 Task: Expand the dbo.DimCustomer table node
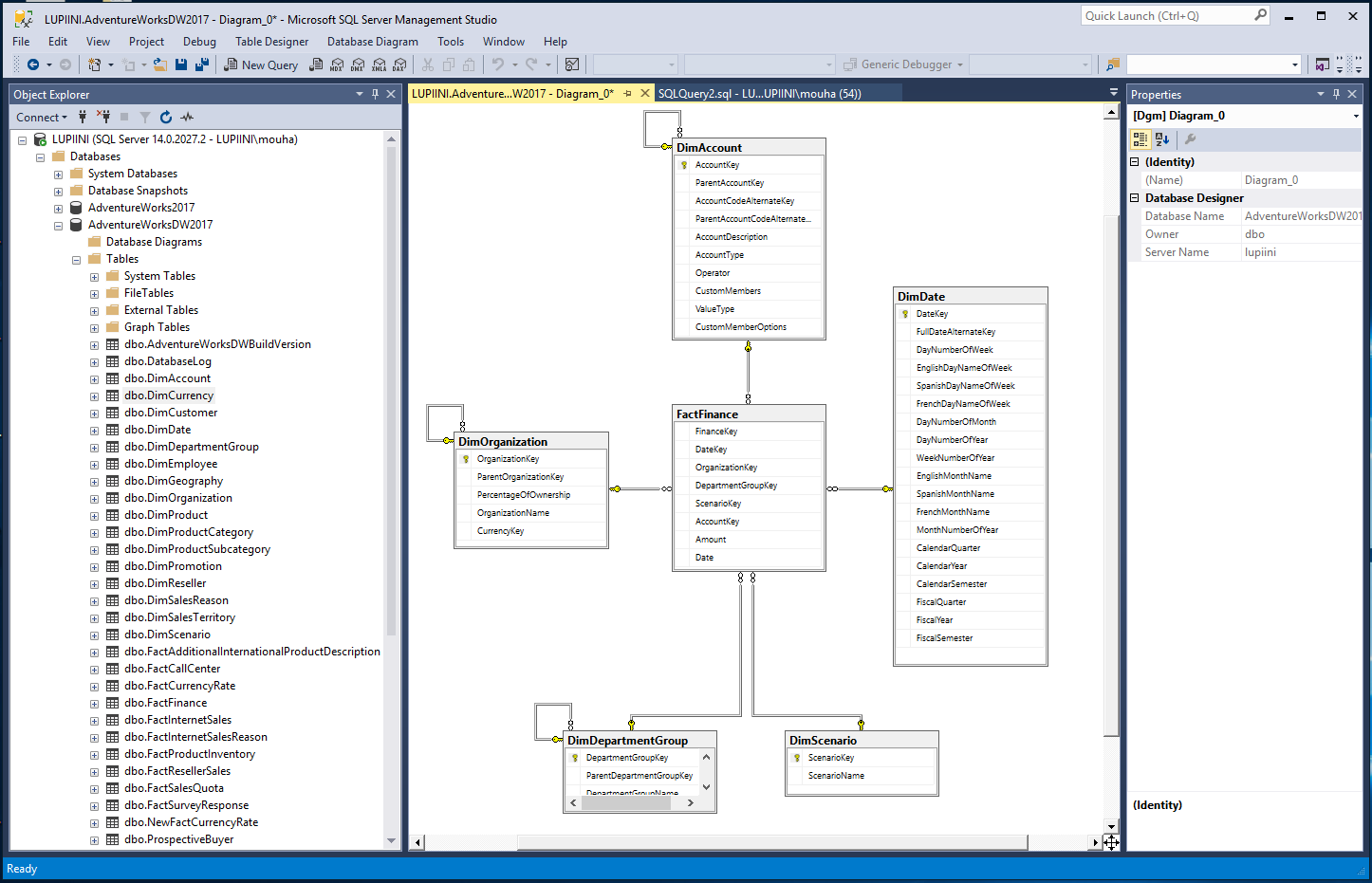click(94, 413)
